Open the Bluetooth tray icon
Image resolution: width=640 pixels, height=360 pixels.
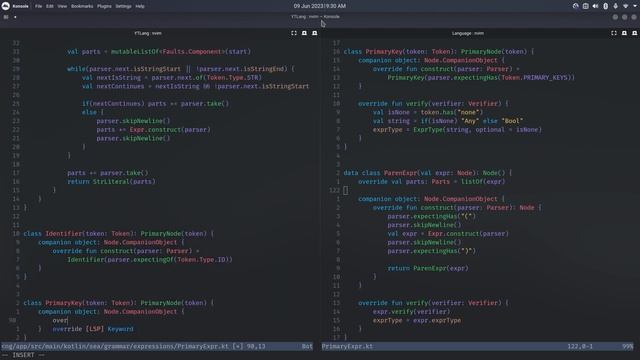pos(606,6)
